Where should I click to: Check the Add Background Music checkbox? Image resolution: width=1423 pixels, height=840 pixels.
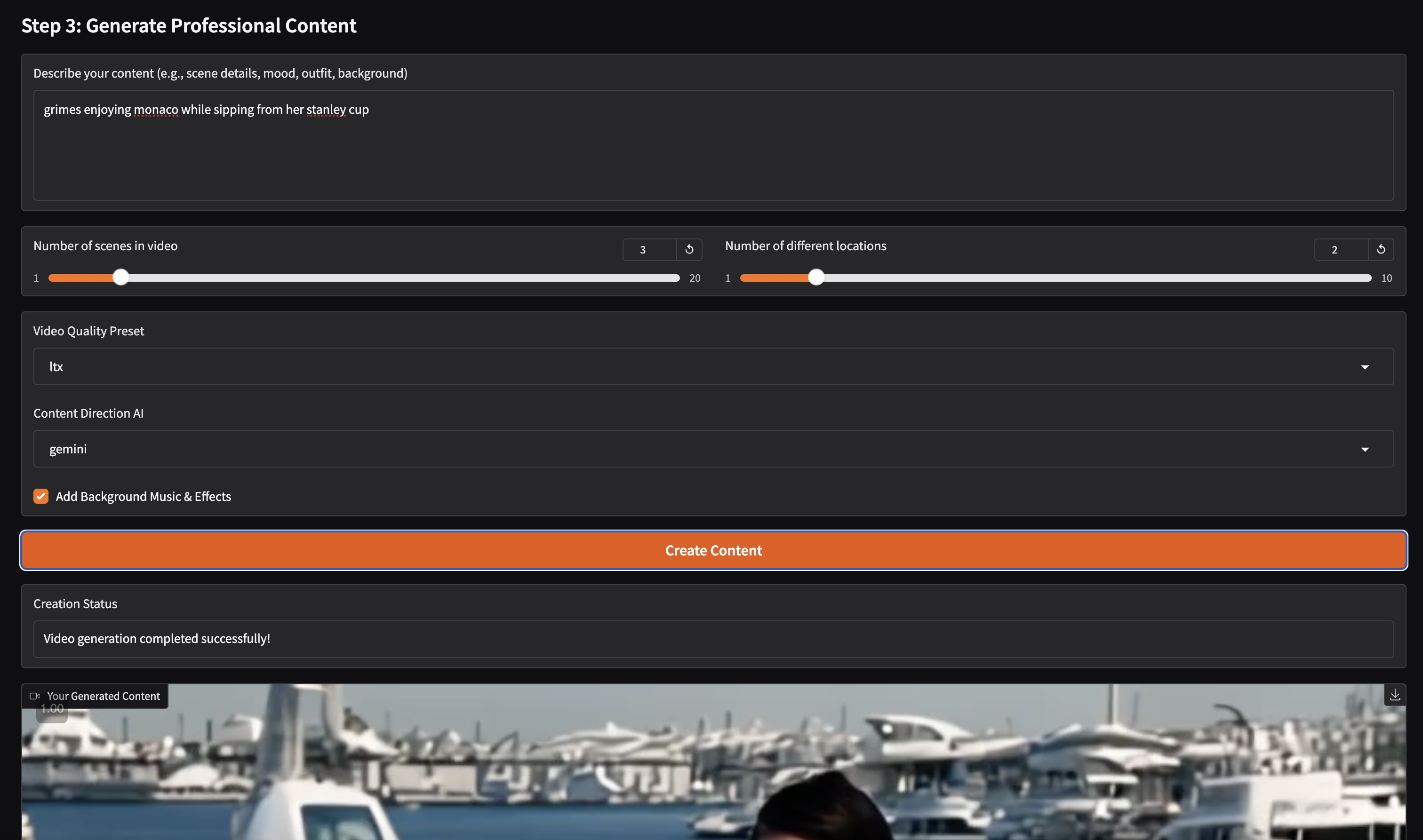coord(41,496)
